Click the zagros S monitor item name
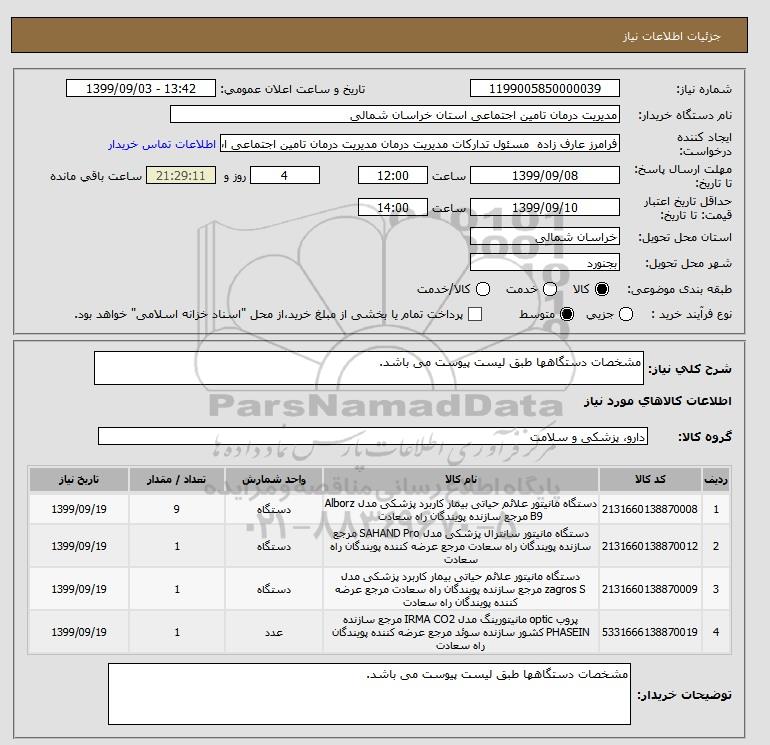Image resolution: width=770 pixels, height=745 pixels. [461, 589]
